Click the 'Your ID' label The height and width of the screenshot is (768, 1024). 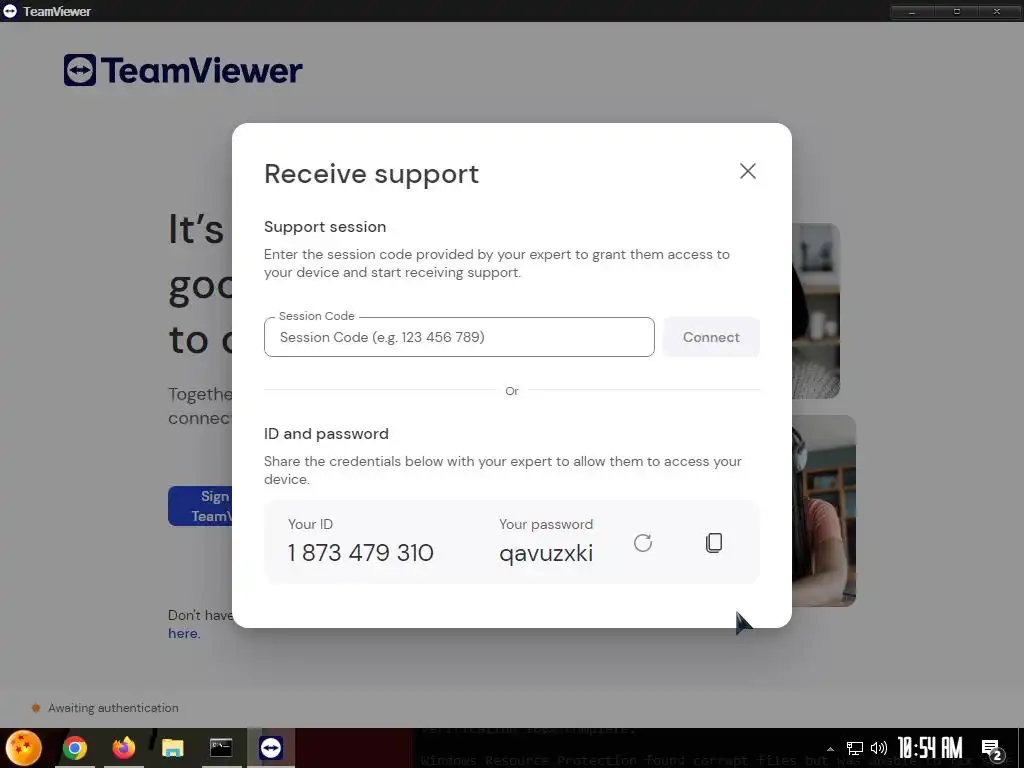tap(310, 524)
